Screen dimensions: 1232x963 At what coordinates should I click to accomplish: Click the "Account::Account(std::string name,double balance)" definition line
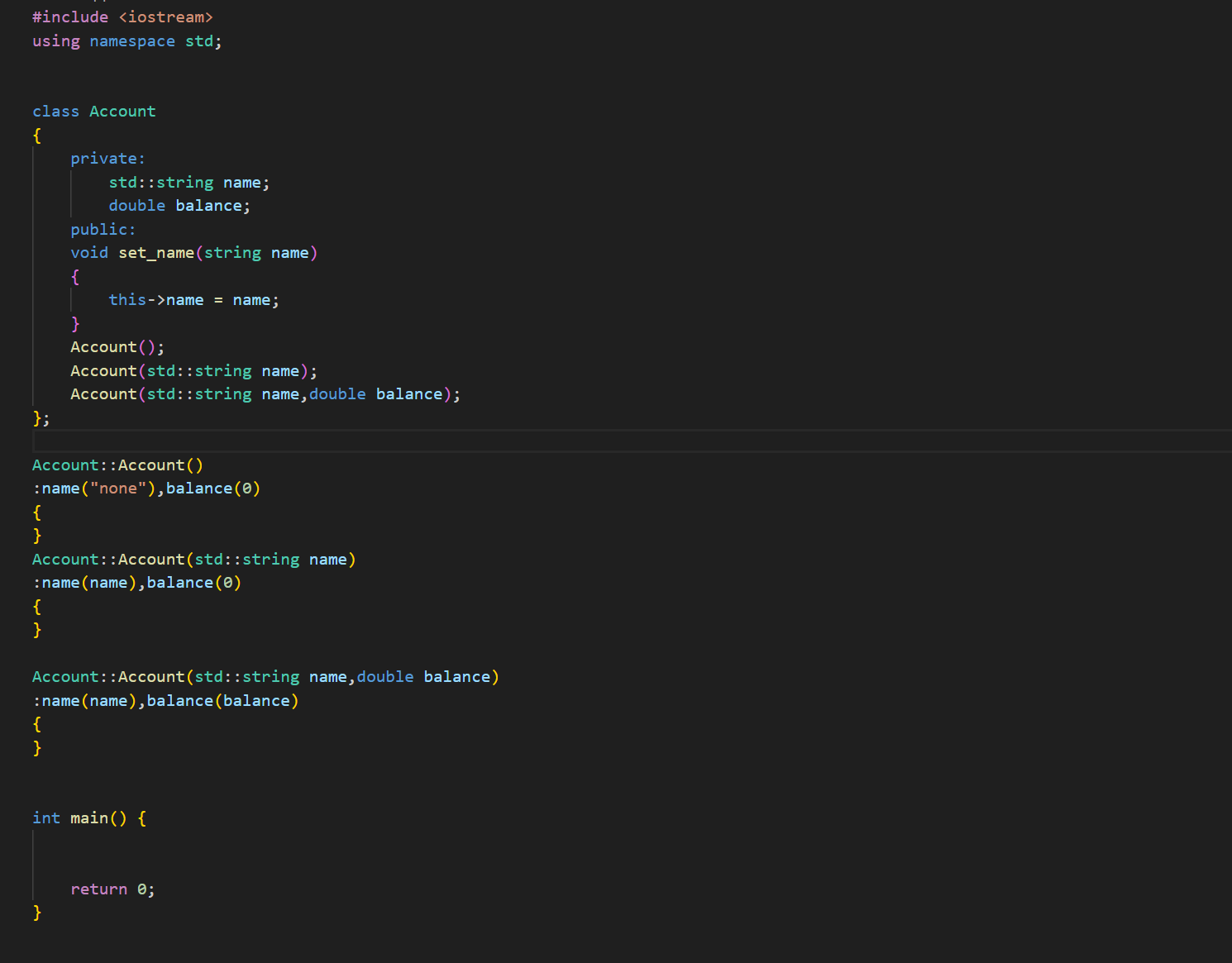(266, 677)
